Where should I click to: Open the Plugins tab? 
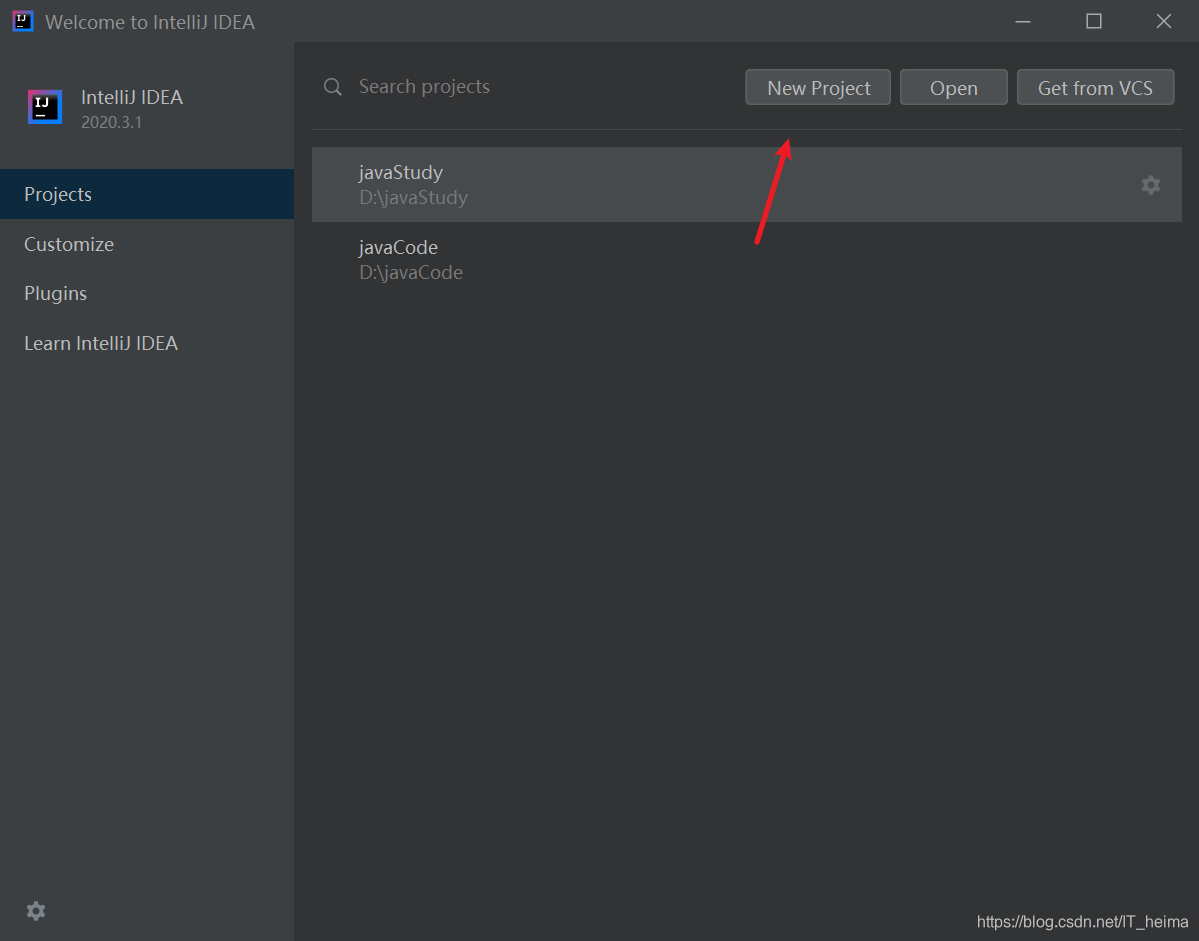point(147,294)
